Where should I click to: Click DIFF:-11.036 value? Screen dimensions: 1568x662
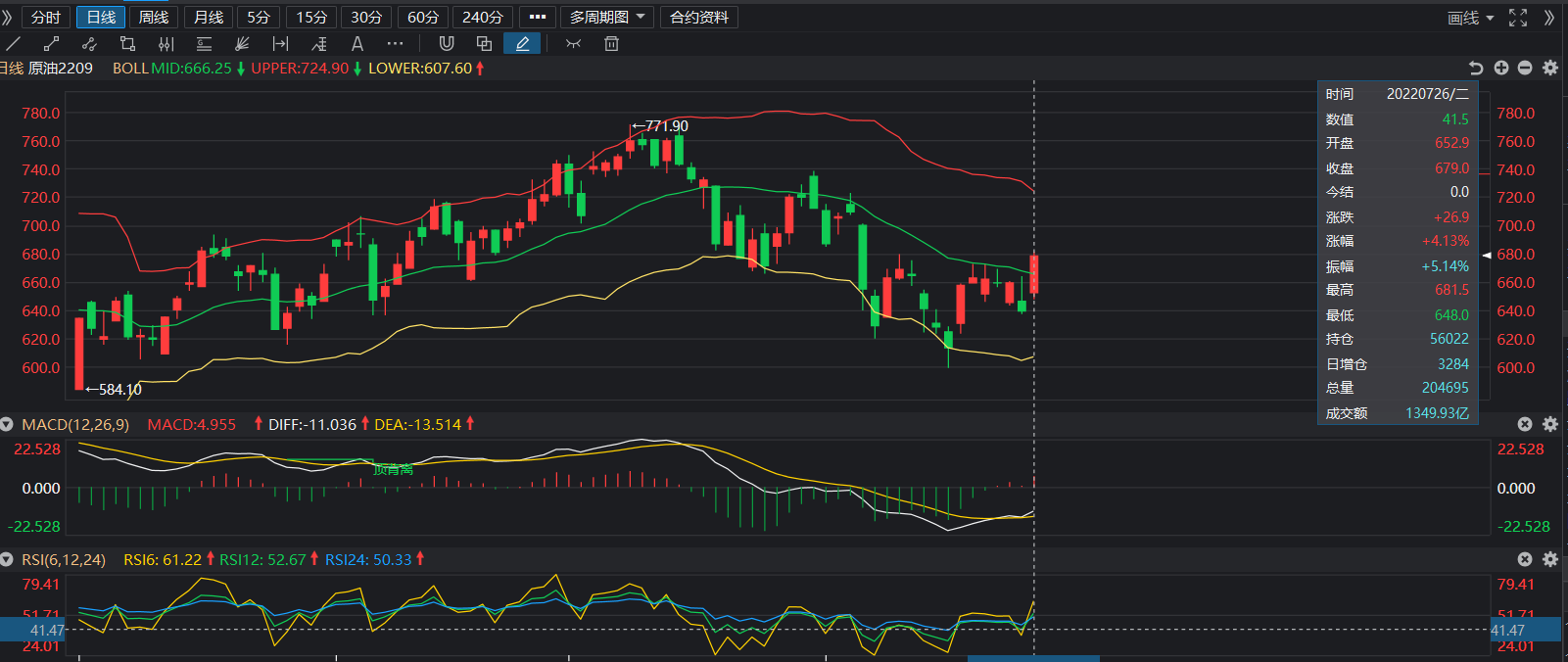pyautogui.click(x=312, y=424)
